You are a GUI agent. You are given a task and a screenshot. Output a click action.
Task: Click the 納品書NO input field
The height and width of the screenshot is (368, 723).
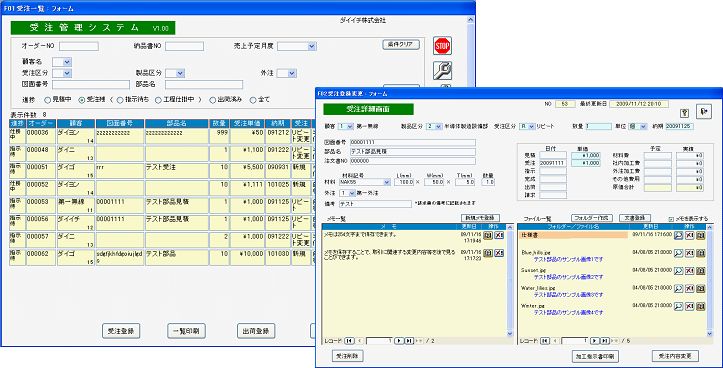184,46
